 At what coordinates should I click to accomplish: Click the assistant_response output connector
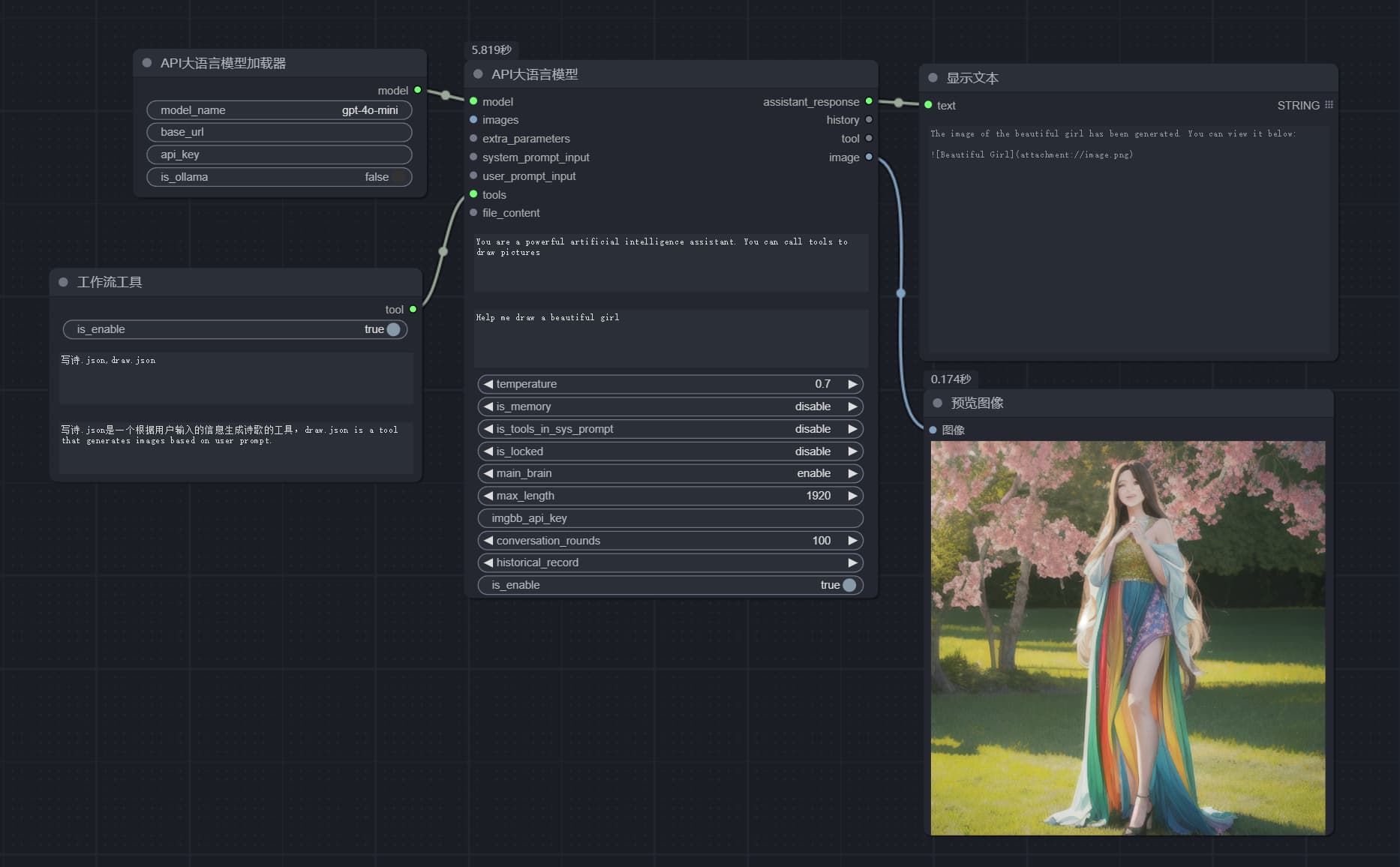pyautogui.click(x=869, y=101)
